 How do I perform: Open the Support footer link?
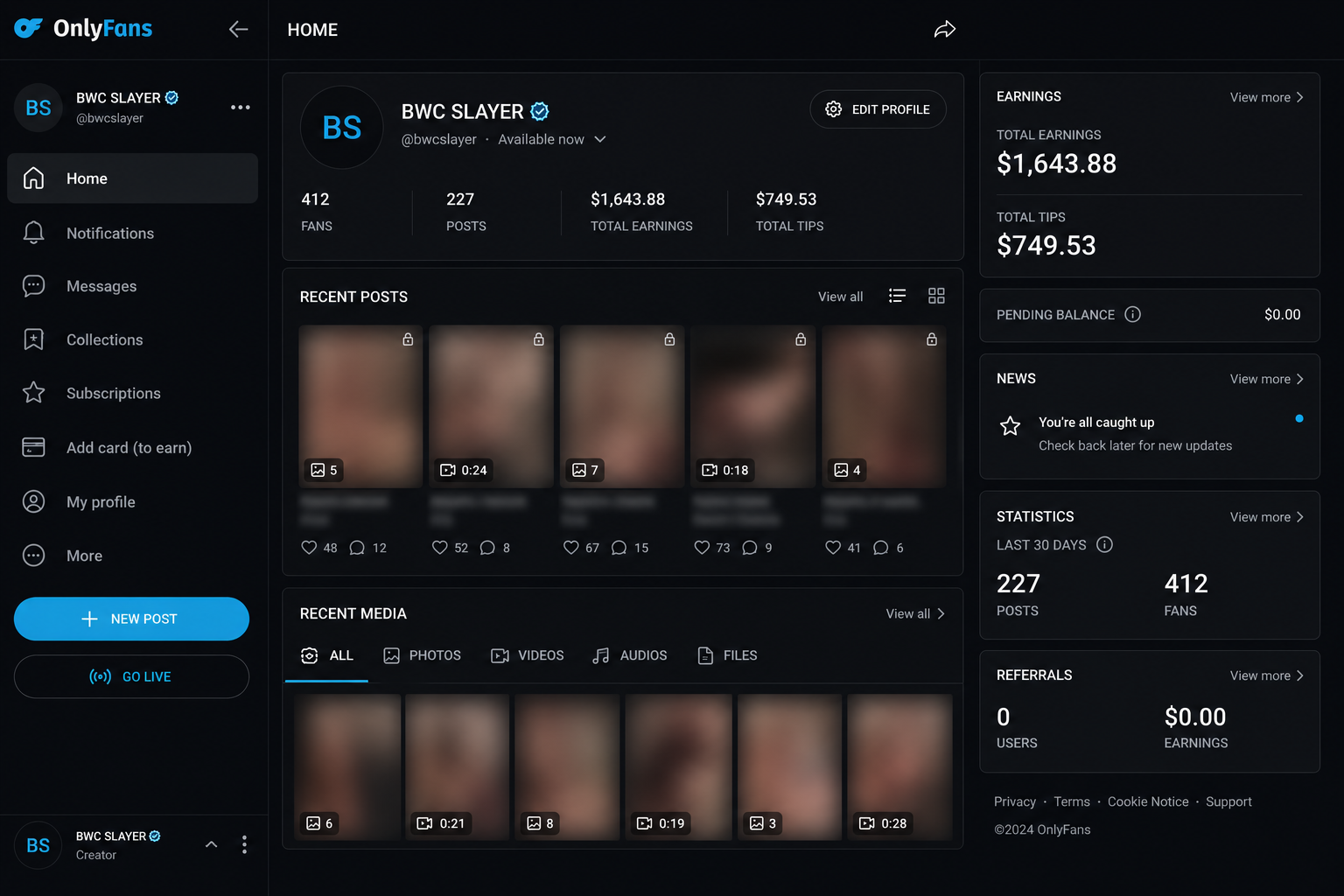click(1228, 801)
